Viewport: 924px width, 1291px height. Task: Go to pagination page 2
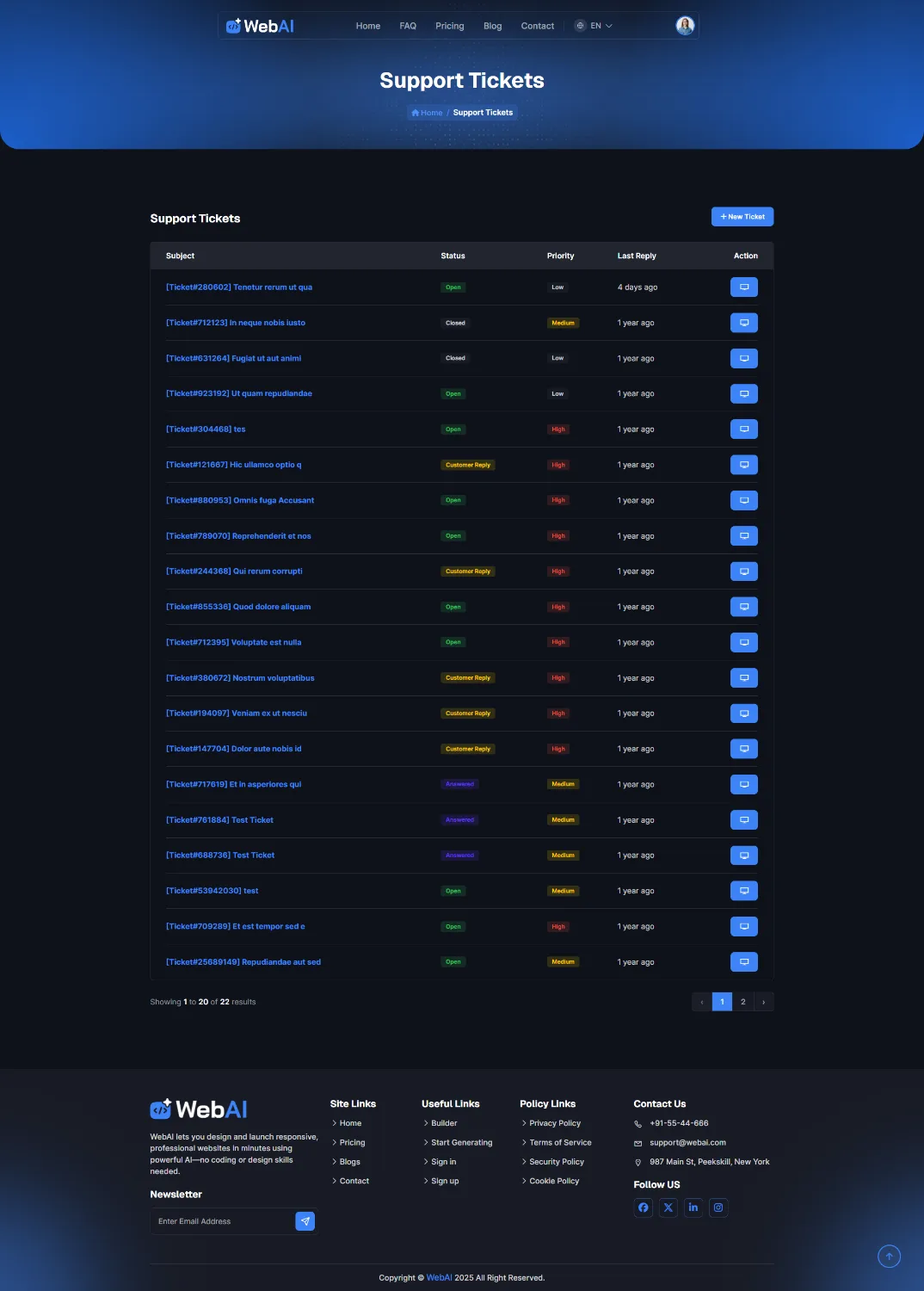tap(743, 1002)
